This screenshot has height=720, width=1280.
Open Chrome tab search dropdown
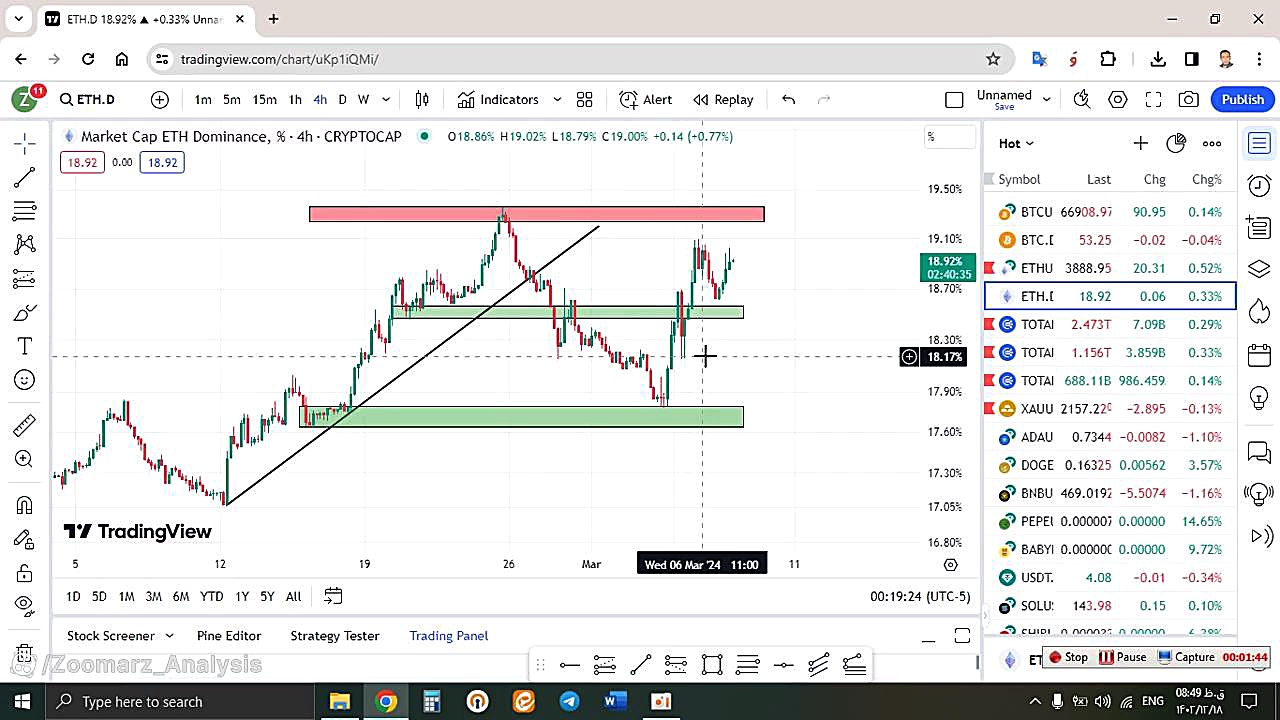[x=18, y=19]
